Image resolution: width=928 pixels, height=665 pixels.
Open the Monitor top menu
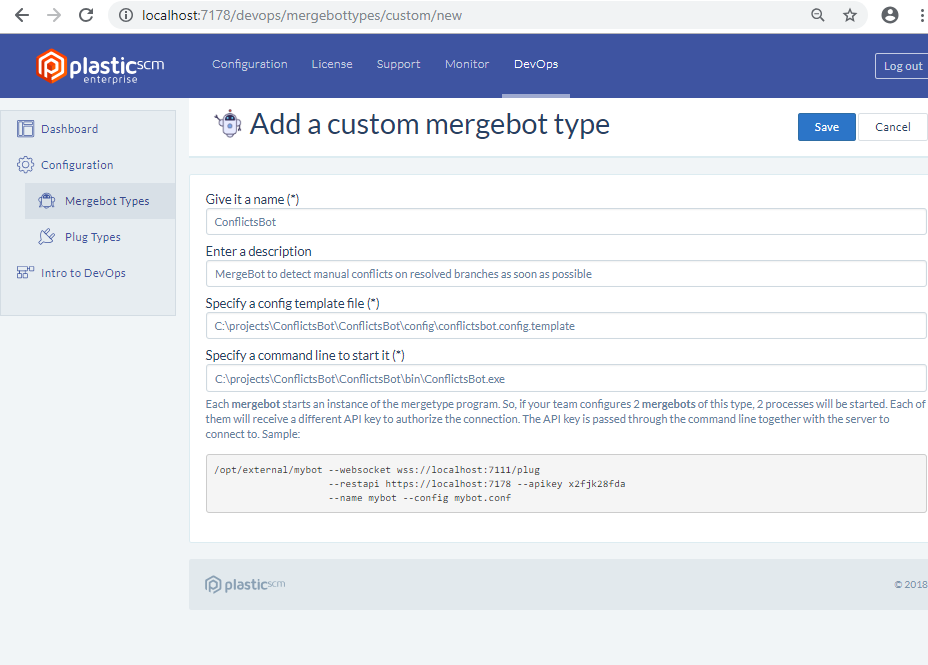point(467,64)
